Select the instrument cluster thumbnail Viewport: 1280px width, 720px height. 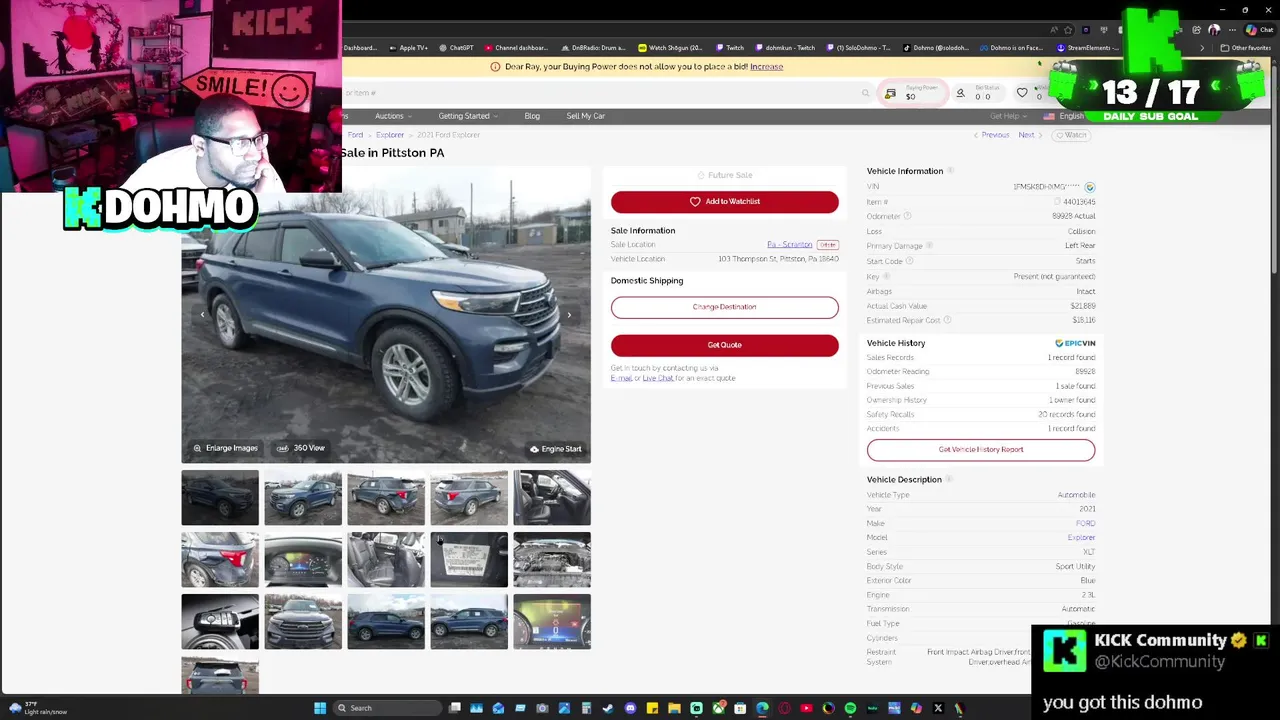(x=303, y=560)
